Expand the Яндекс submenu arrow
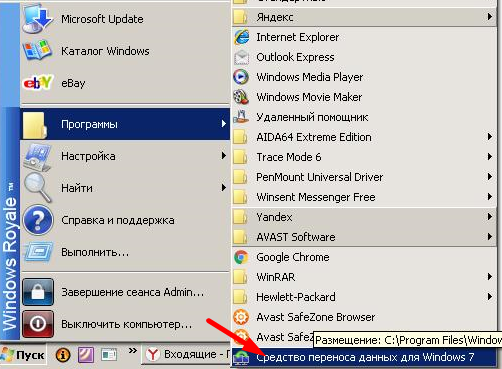Image resolution: width=502 pixels, height=369 pixels. click(490, 16)
